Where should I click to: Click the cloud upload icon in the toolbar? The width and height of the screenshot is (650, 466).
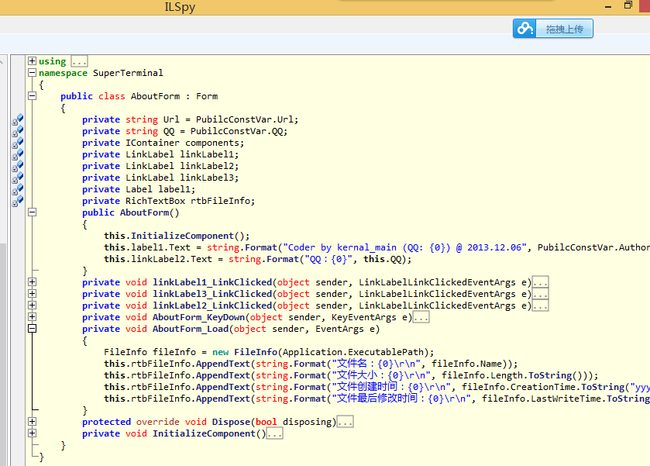[x=524, y=29]
